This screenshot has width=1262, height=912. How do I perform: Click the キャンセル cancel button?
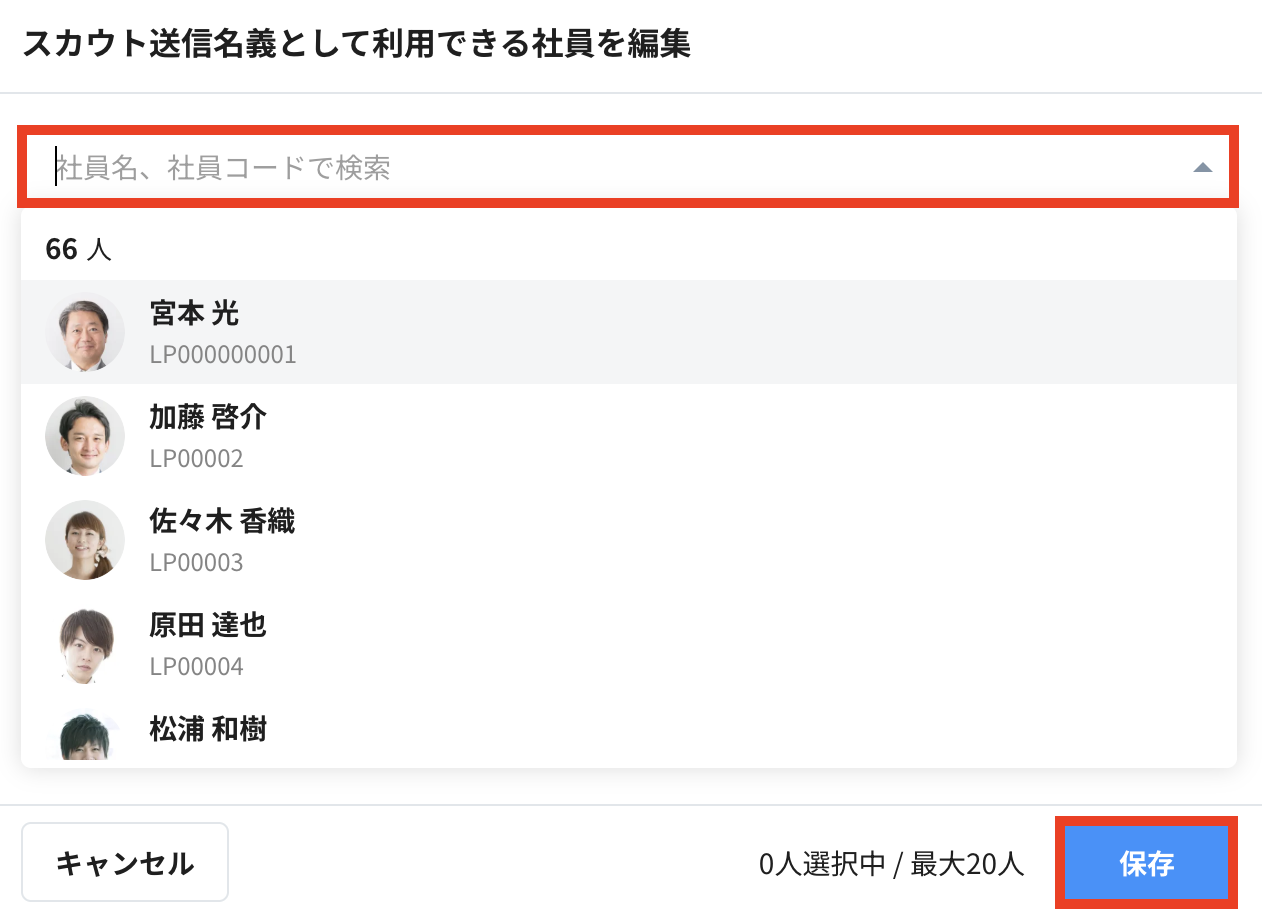[125, 862]
